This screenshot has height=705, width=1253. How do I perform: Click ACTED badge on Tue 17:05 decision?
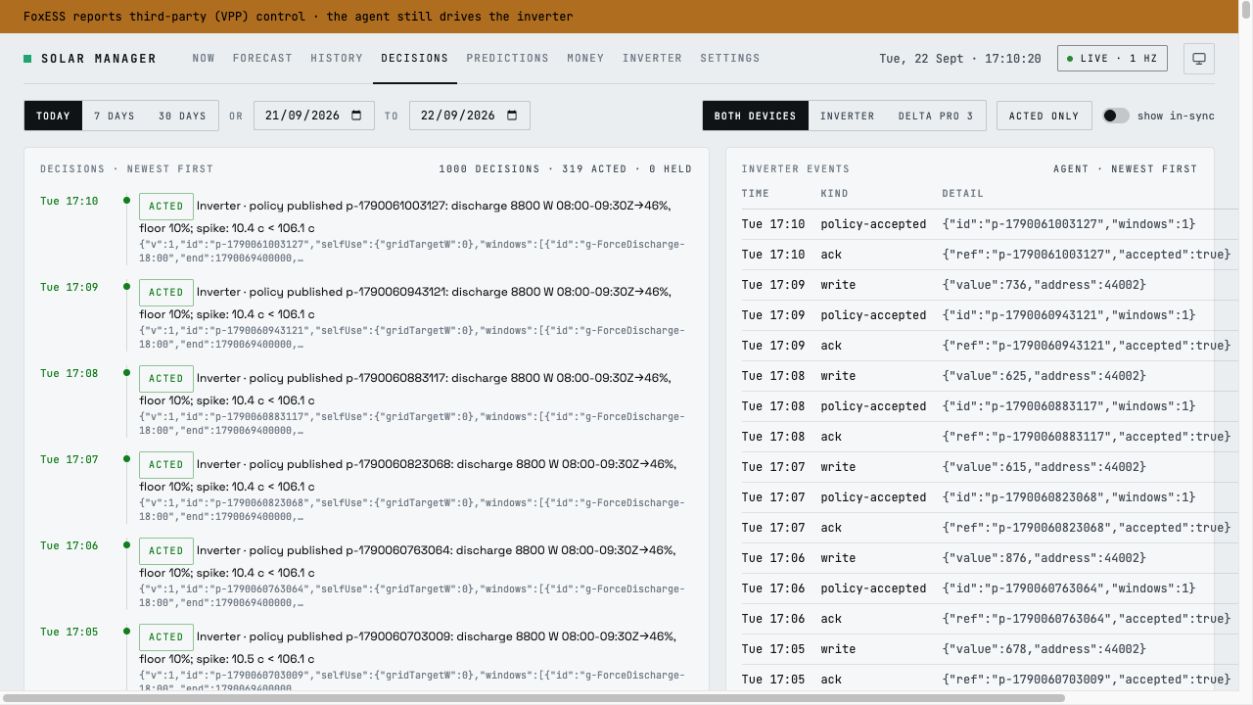click(x=166, y=636)
